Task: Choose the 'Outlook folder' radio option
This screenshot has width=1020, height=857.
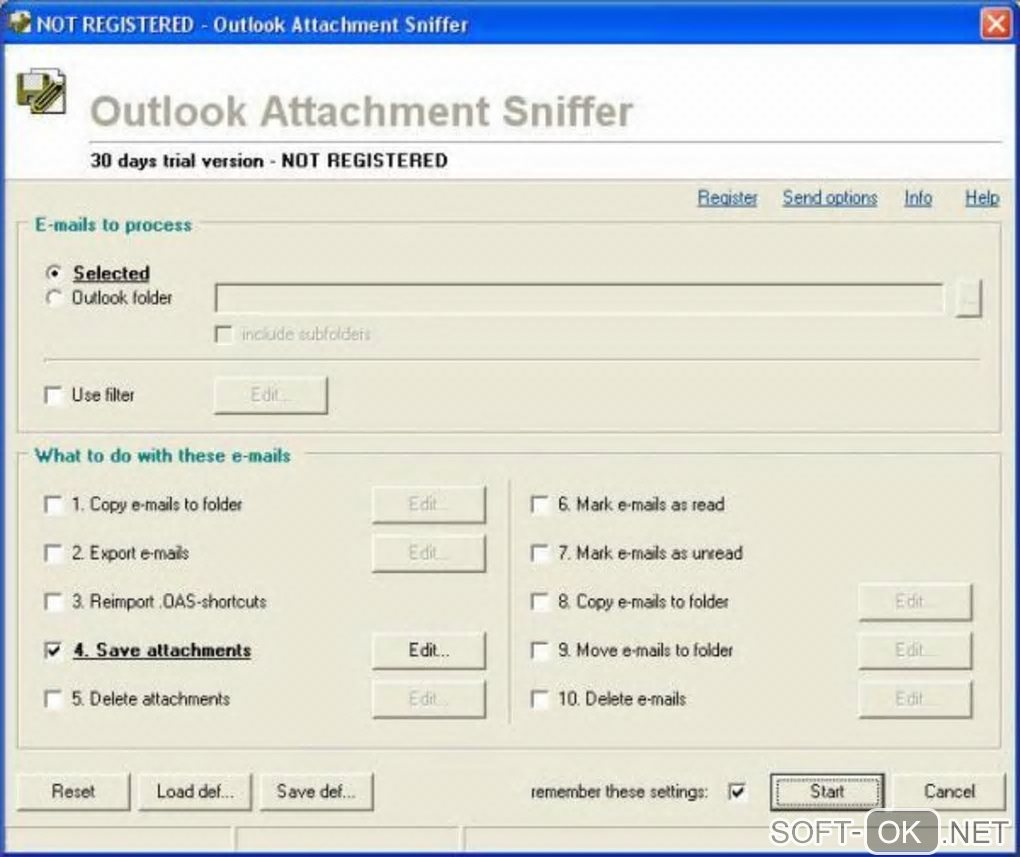Action: (x=53, y=298)
